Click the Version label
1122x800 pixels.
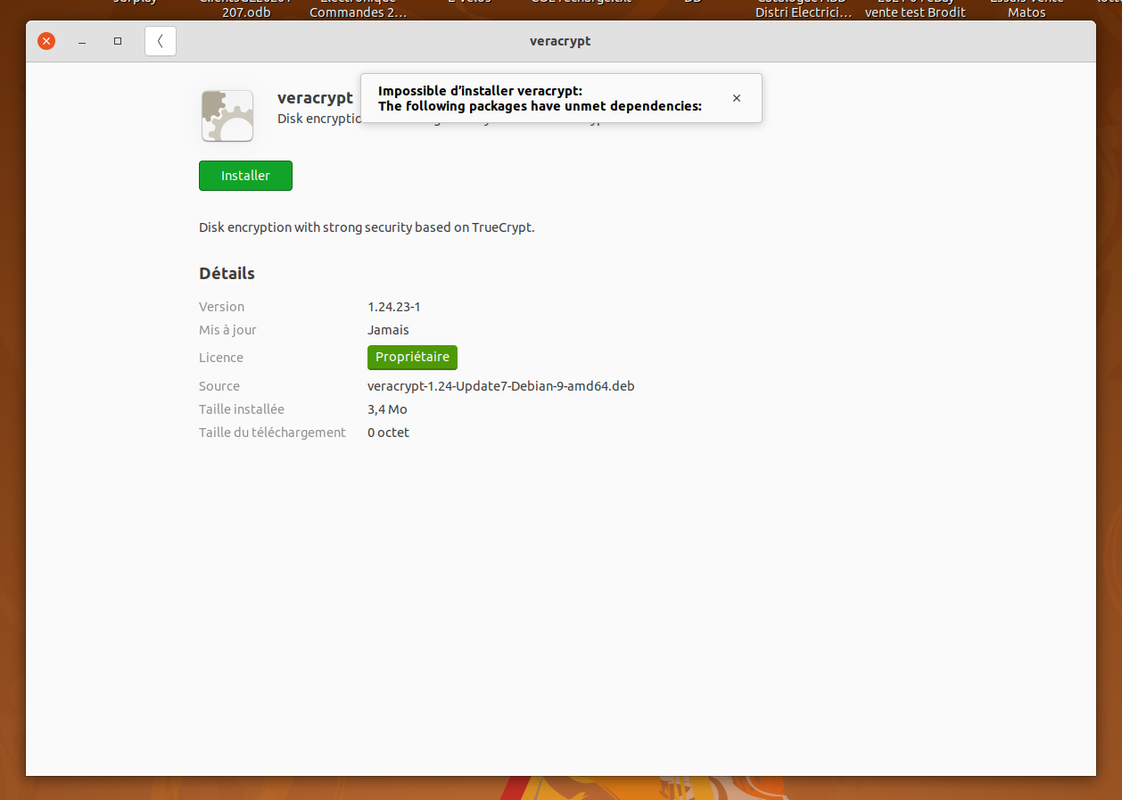pos(221,307)
